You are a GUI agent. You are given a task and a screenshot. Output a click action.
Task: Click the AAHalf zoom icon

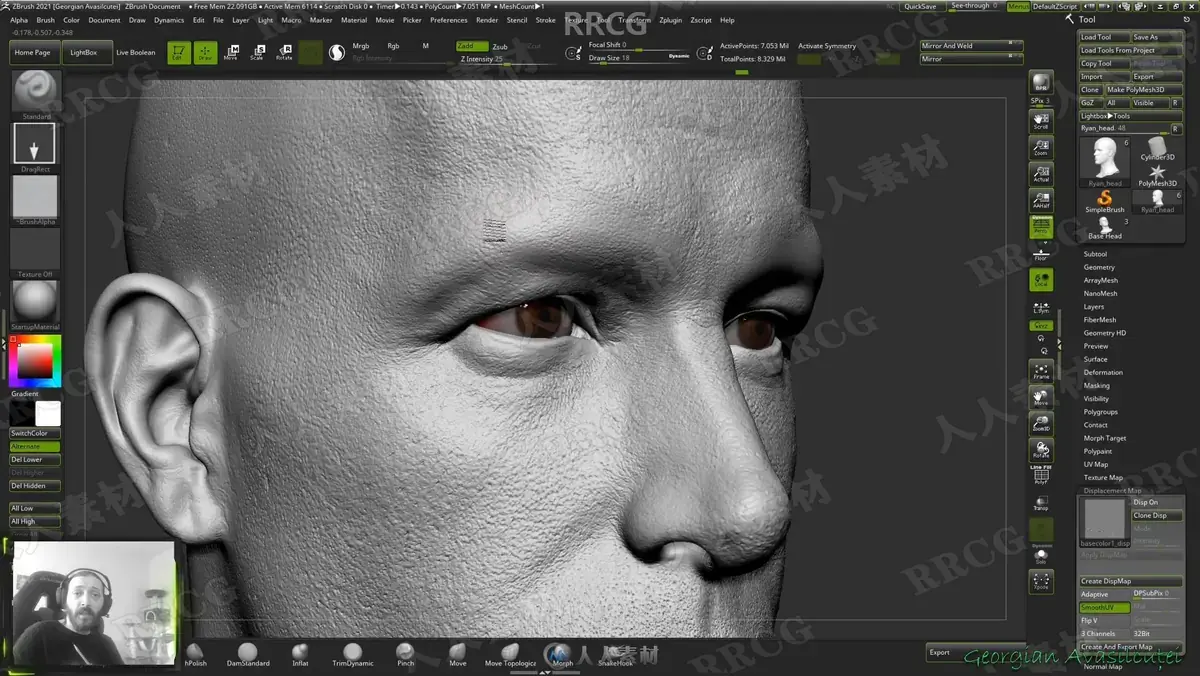point(1041,200)
